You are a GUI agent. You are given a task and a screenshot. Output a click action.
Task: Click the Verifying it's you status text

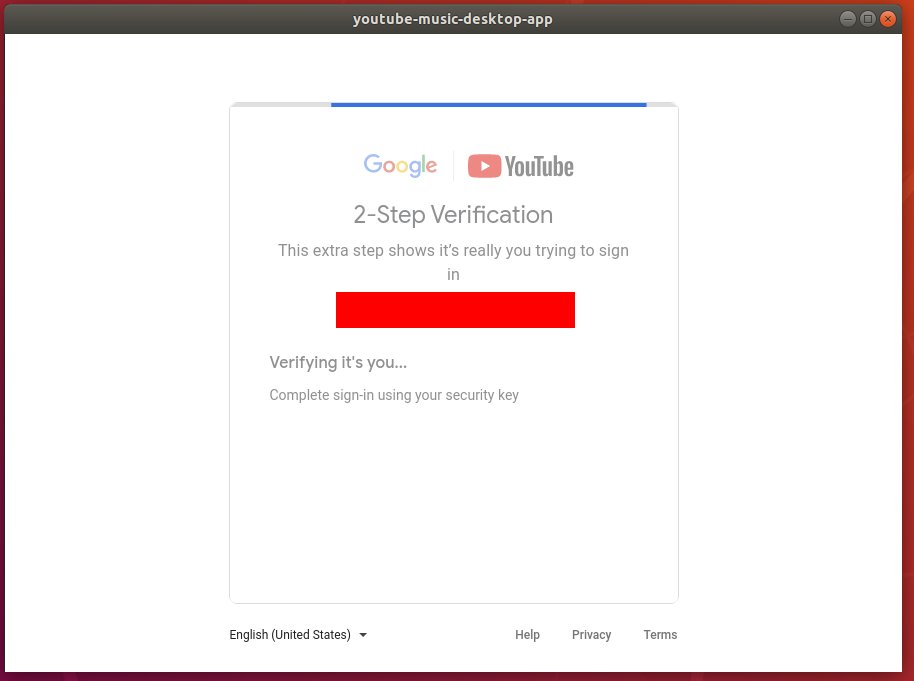click(x=337, y=362)
